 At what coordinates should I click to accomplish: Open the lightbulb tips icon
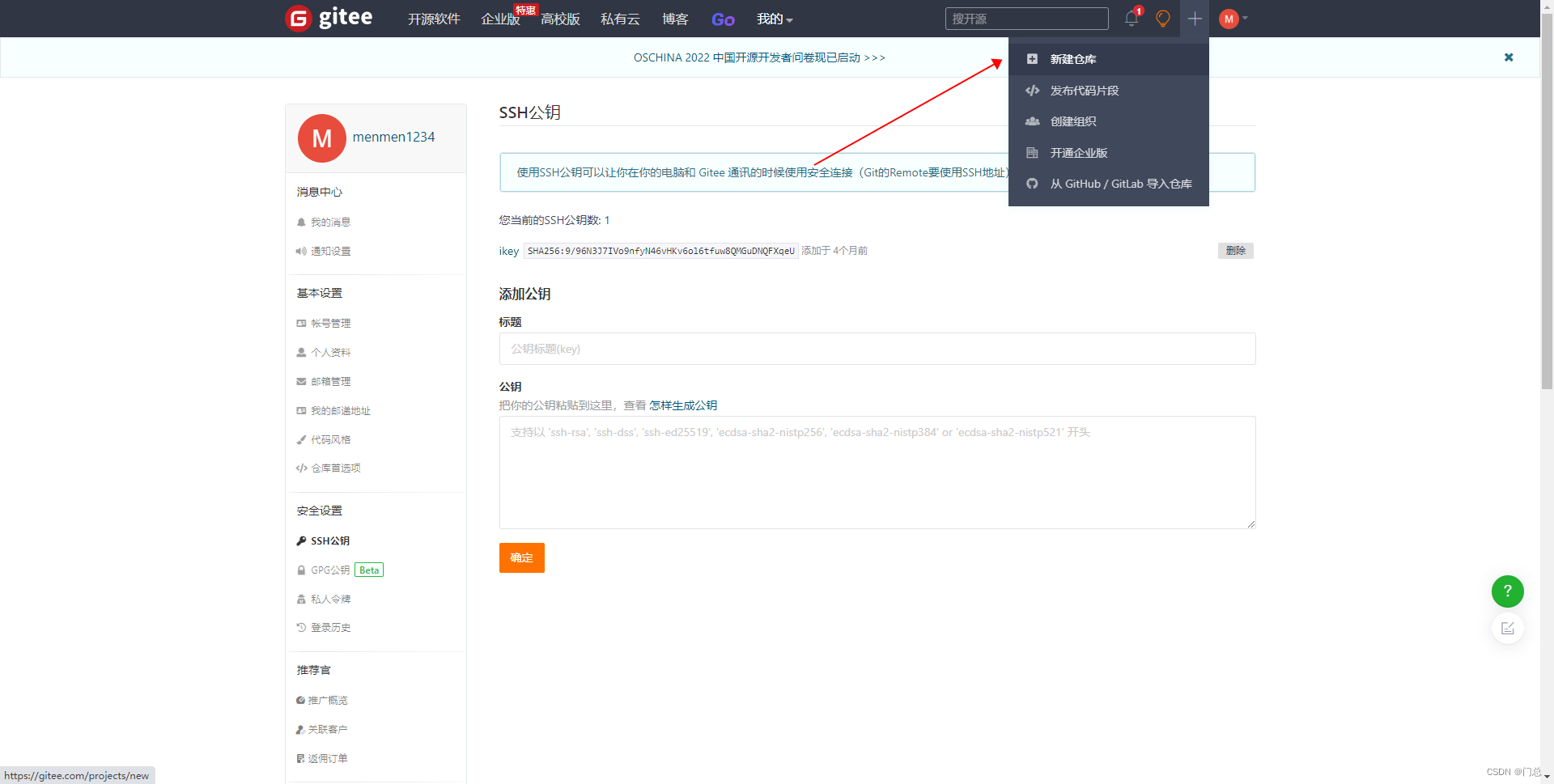[1163, 18]
